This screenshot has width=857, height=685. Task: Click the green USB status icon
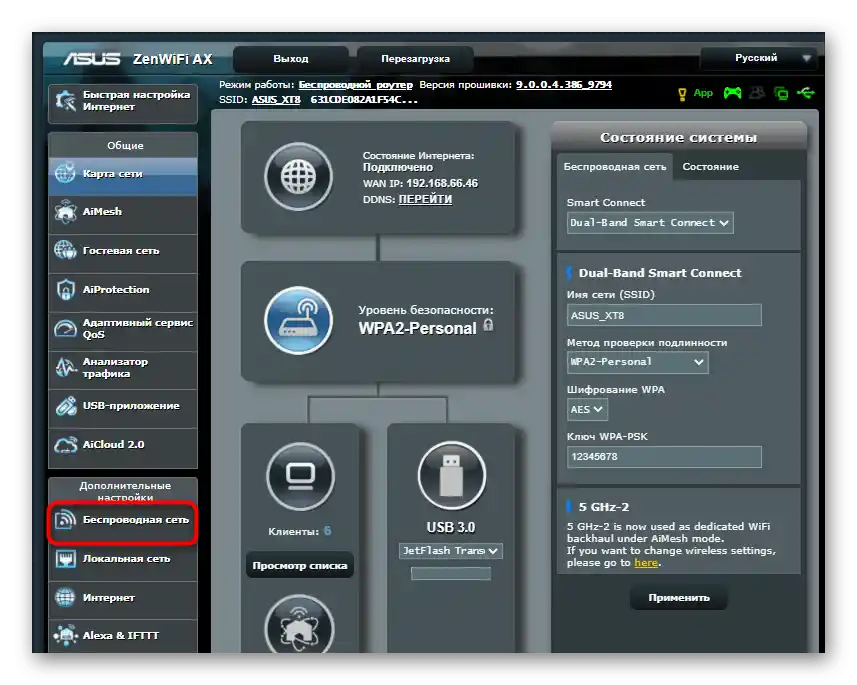806,93
